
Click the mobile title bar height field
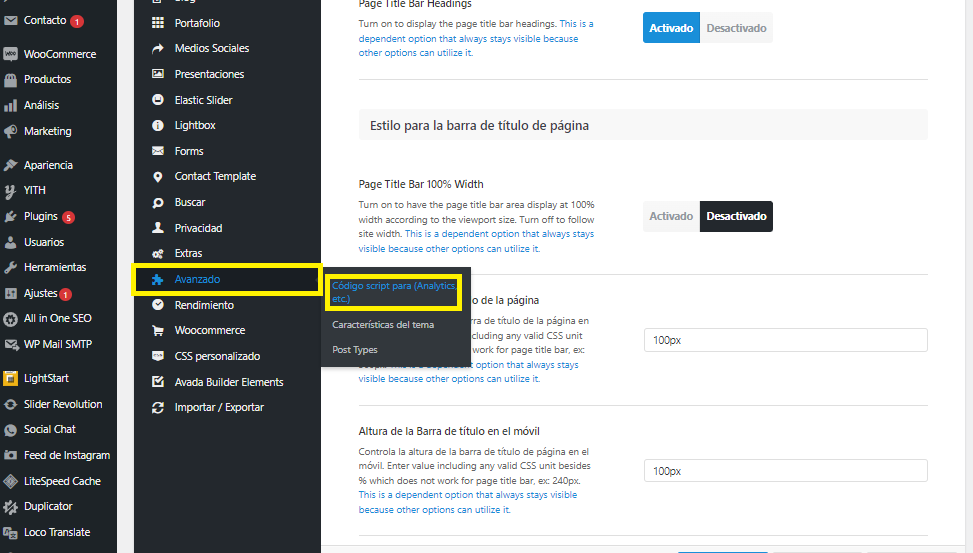(785, 471)
